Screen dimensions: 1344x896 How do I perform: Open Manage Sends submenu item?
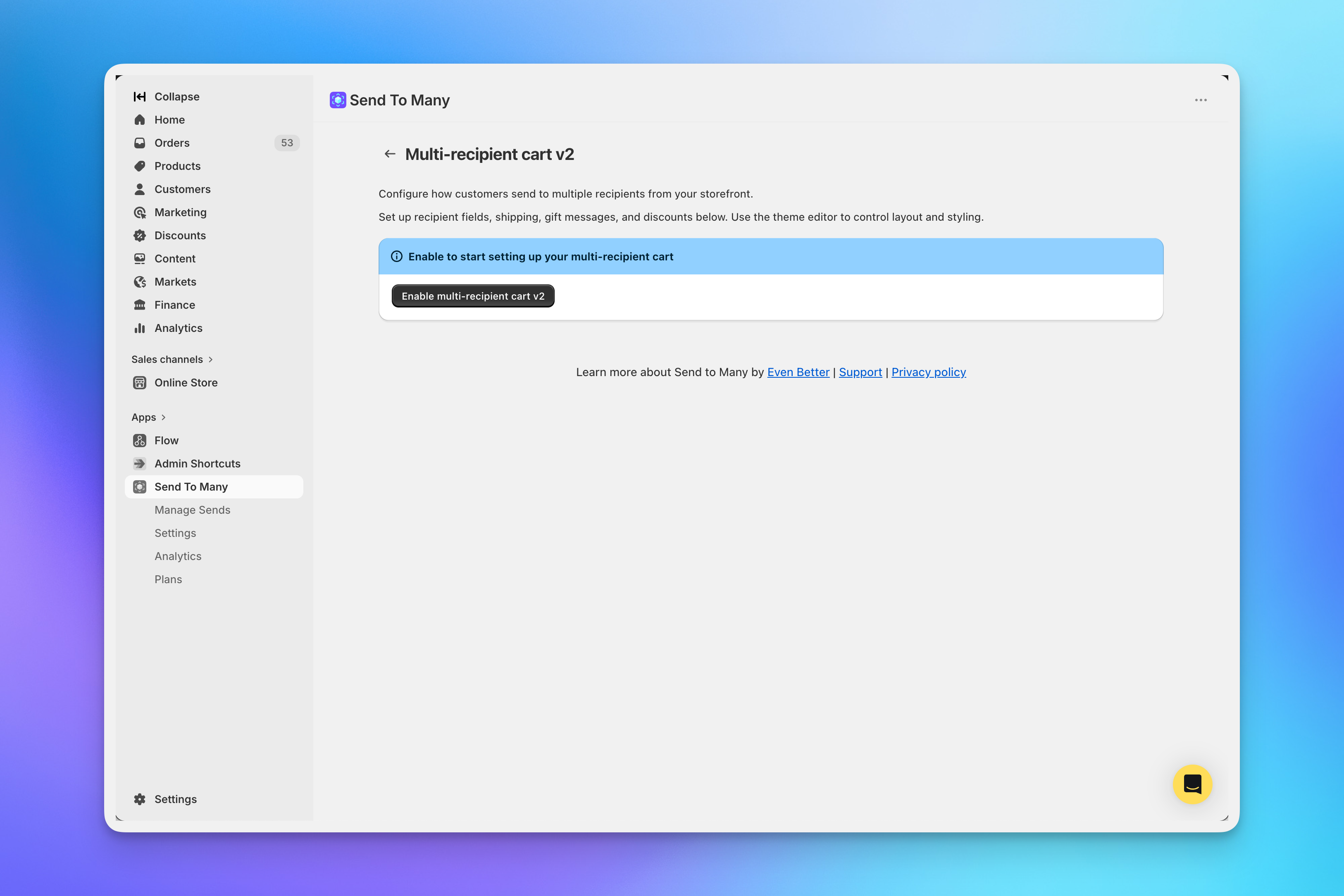point(192,510)
